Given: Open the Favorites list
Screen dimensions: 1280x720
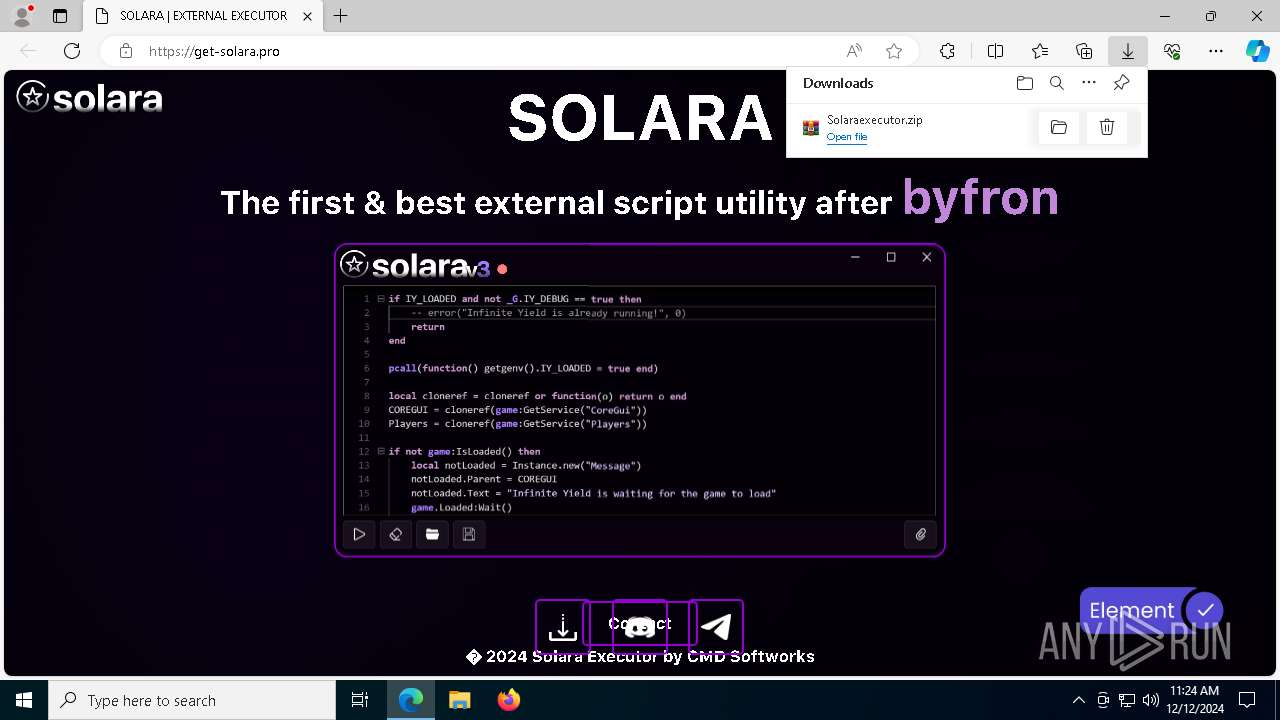Looking at the screenshot, I should [1040, 51].
